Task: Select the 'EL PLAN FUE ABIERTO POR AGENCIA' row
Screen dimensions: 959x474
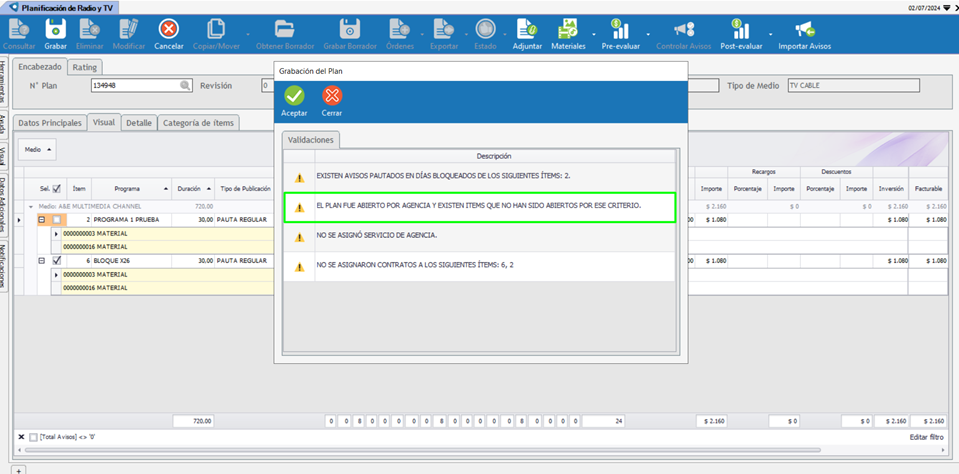Action: point(480,207)
